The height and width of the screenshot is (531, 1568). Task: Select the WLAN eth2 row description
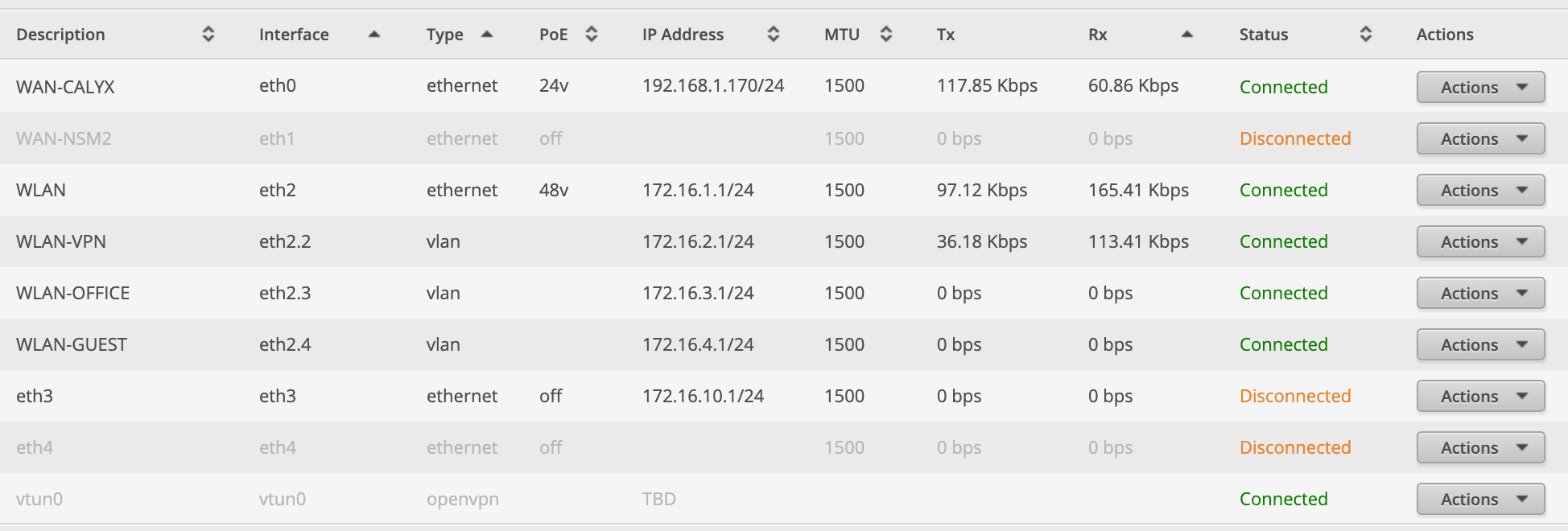pyautogui.click(x=41, y=190)
